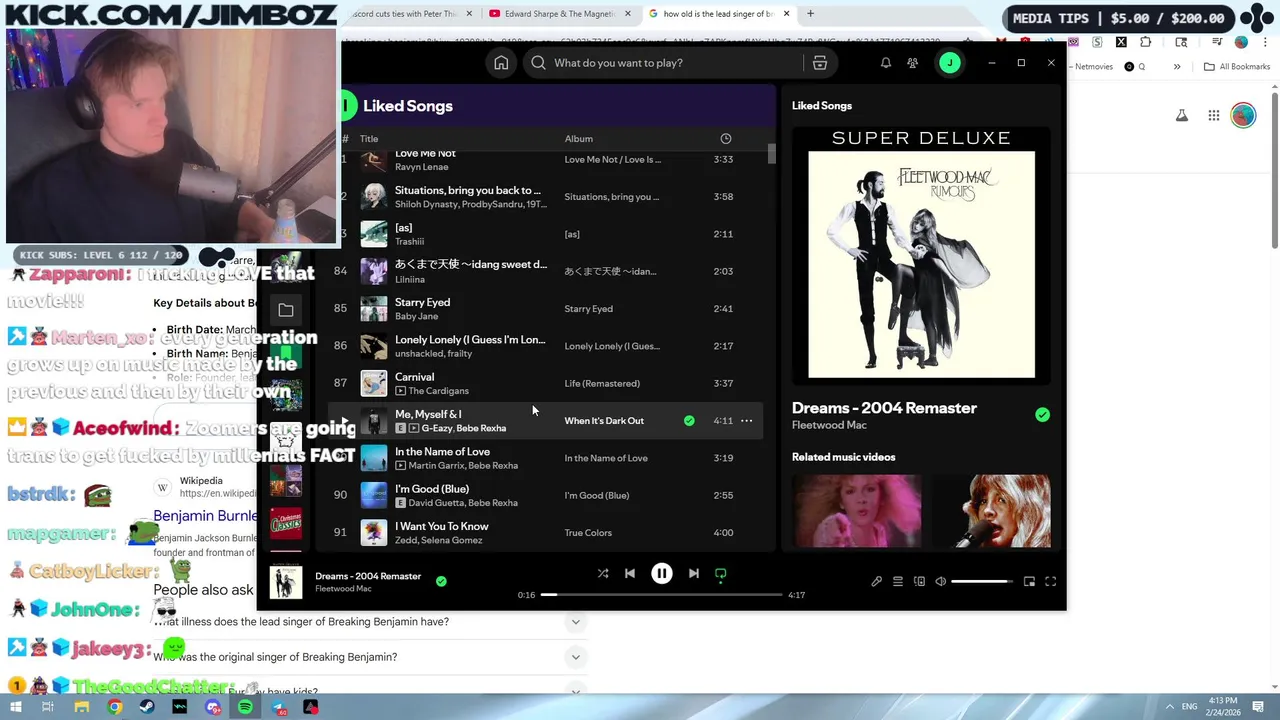Open Connect to a device icon

(x=919, y=581)
